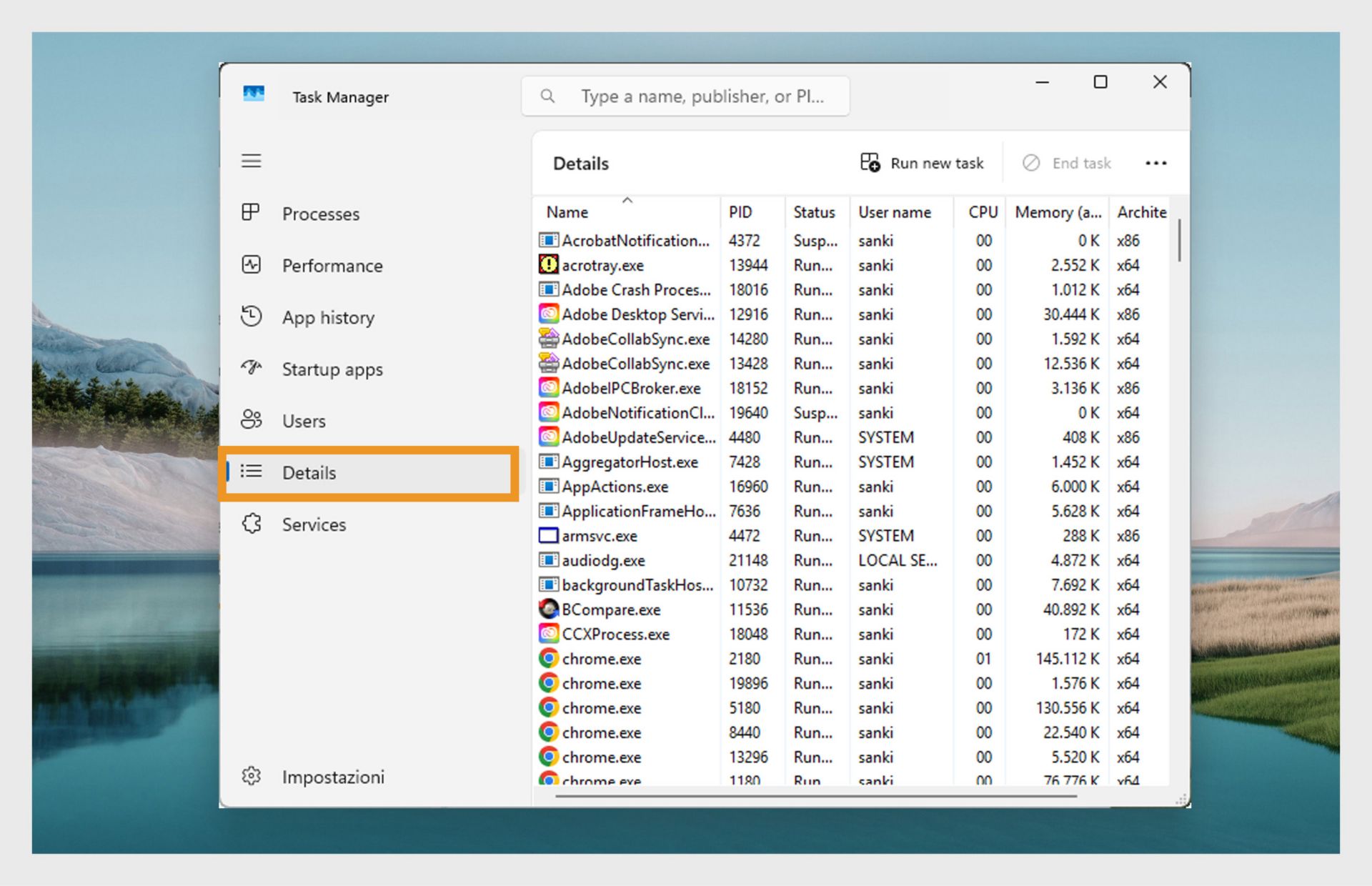Click the magnifier icon in search box
Image resolution: width=1372 pixels, height=886 pixels.
click(x=547, y=96)
